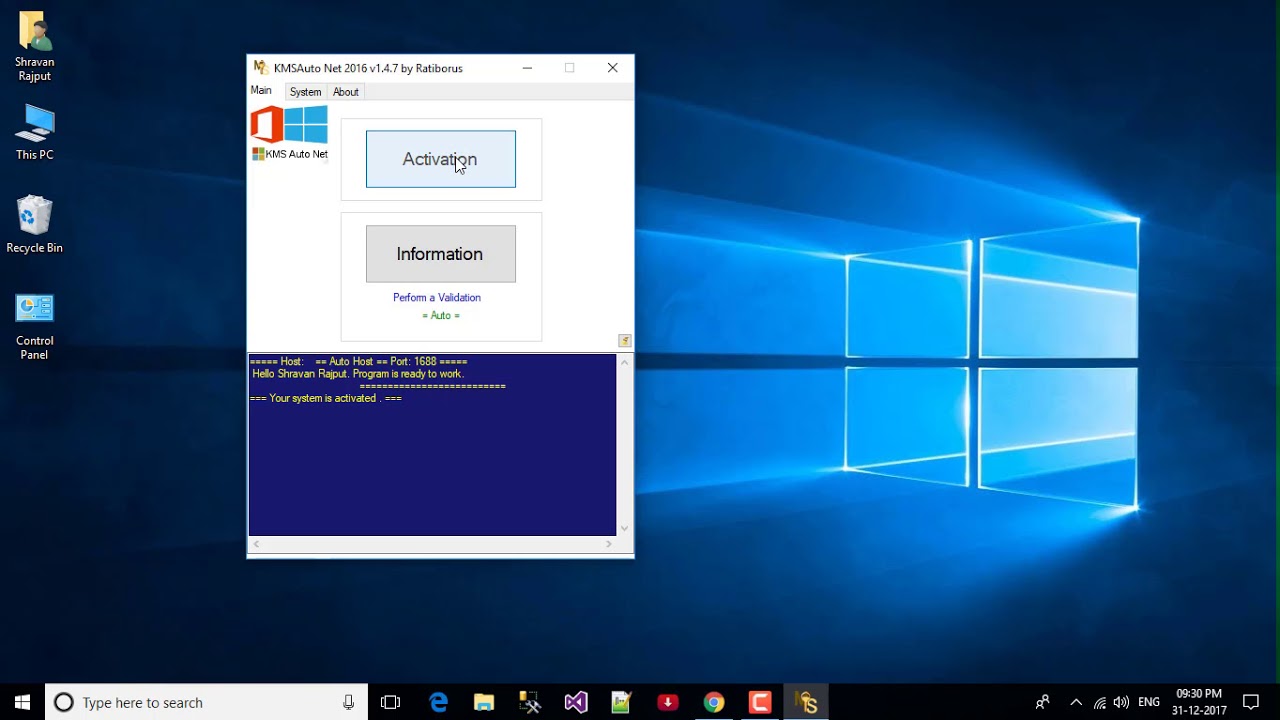Click the log scrollbar down arrow

pyautogui.click(x=625, y=529)
